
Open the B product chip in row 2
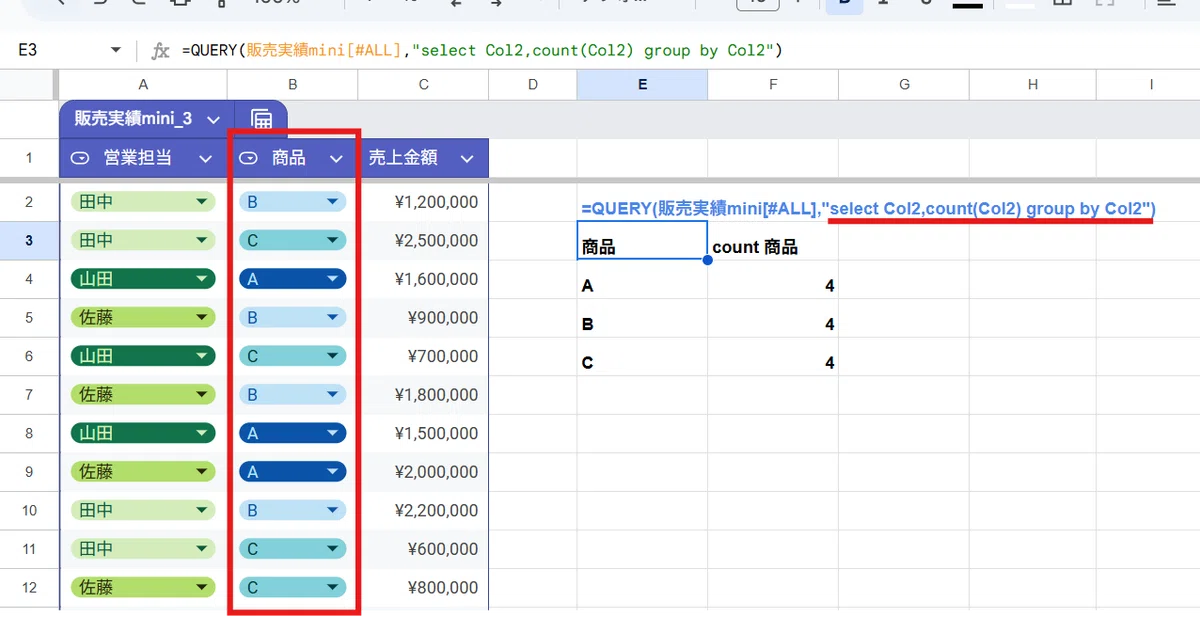[x=293, y=202]
